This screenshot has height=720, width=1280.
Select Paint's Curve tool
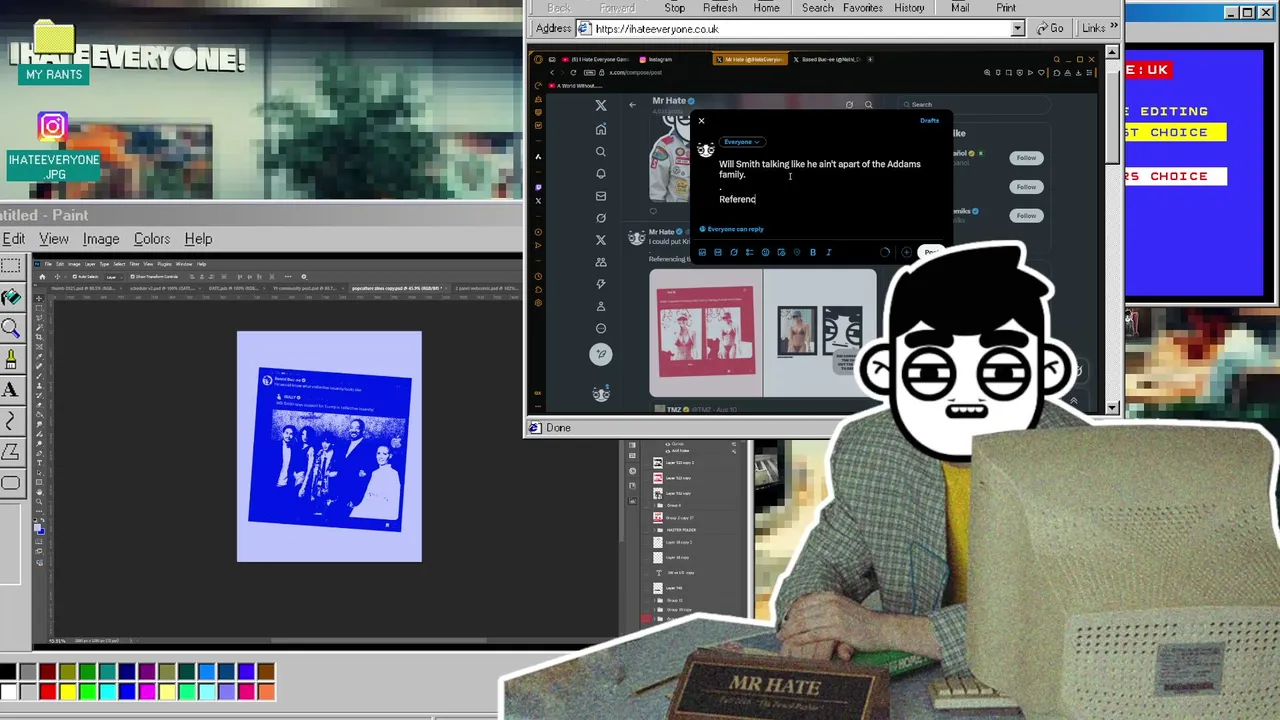[x=11, y=421]
